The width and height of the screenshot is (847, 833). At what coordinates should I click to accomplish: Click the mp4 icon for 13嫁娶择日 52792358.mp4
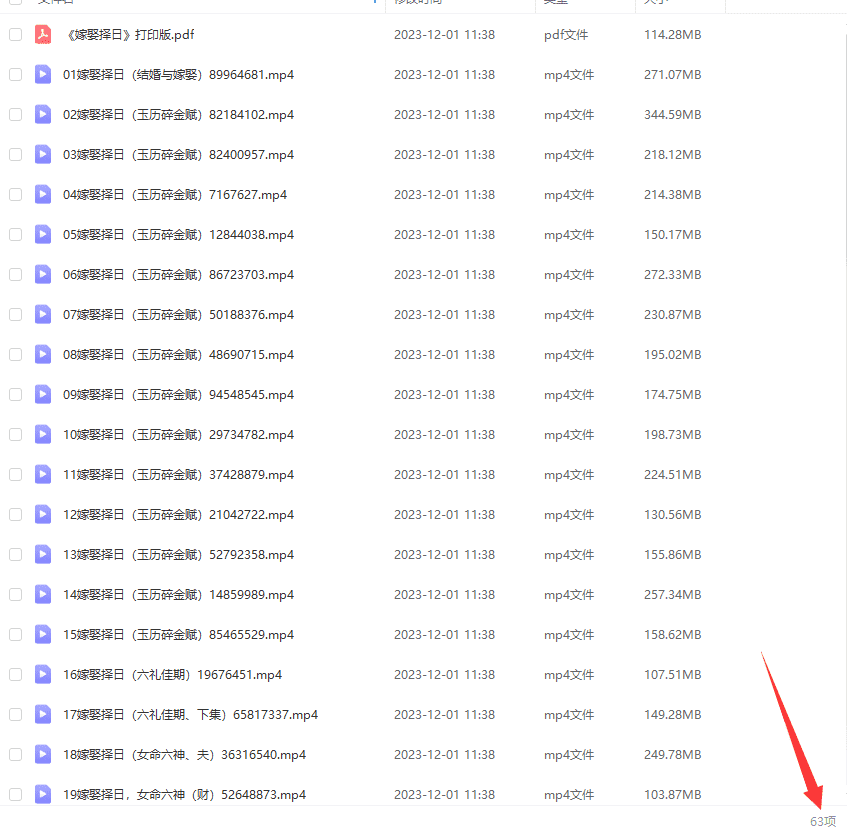point(43,555)
